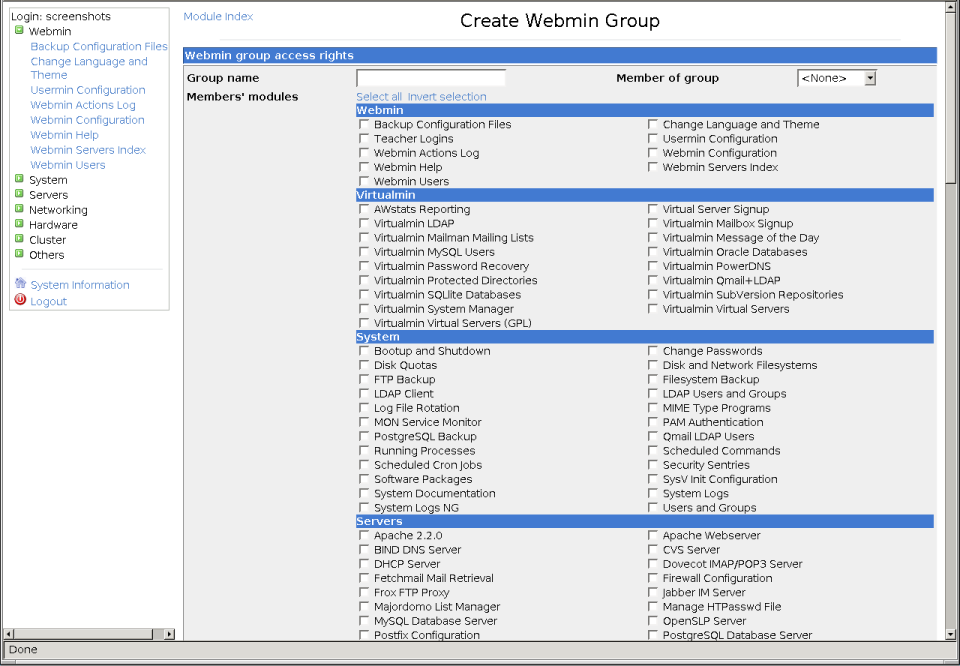
Task: Expand the Networking category in sidebar
Action: [19, 209]
